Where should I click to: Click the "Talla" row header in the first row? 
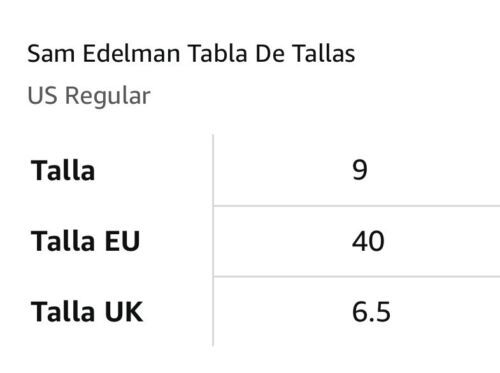(63, 170)
